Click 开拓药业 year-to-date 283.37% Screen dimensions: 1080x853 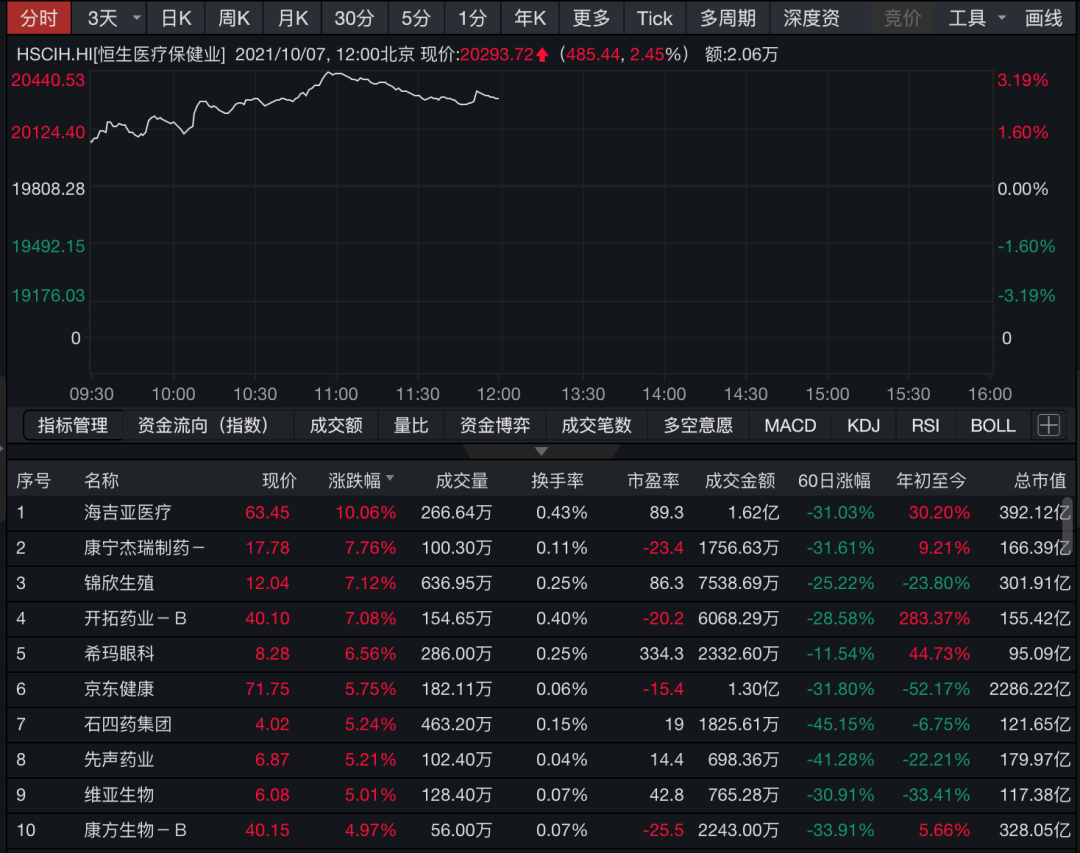click(x=934, y=618)
